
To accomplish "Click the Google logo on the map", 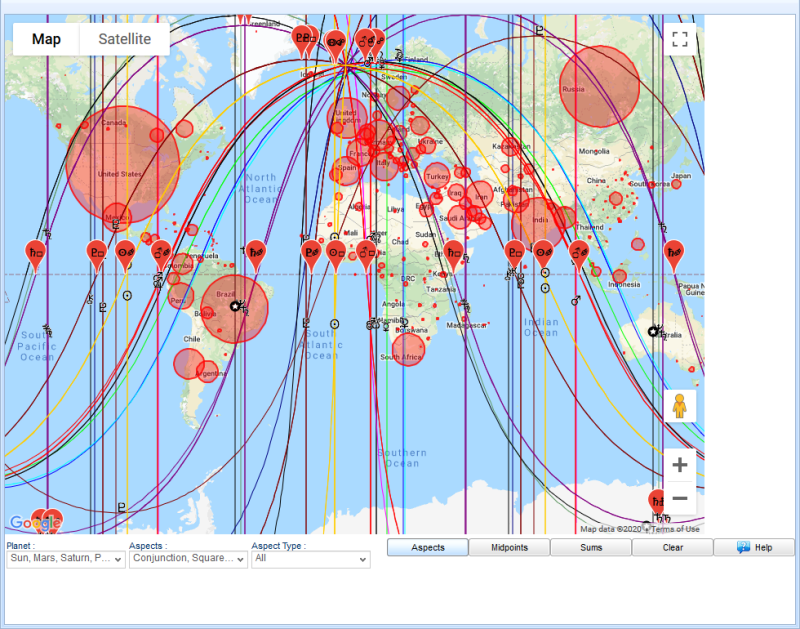I will pyautogui.click(x=35, y=523).
